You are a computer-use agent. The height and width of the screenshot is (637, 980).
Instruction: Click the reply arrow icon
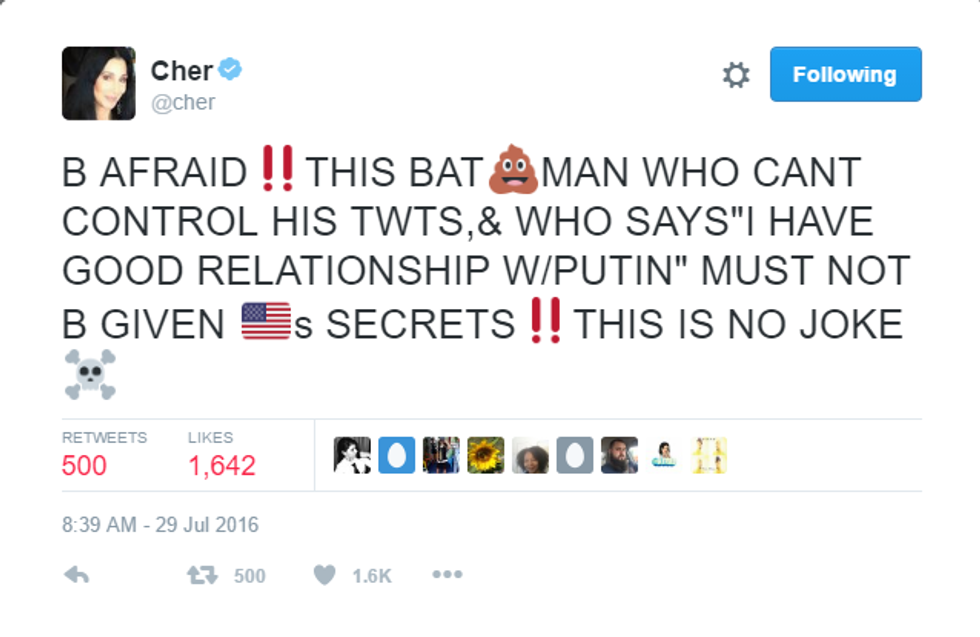(76, 575)
